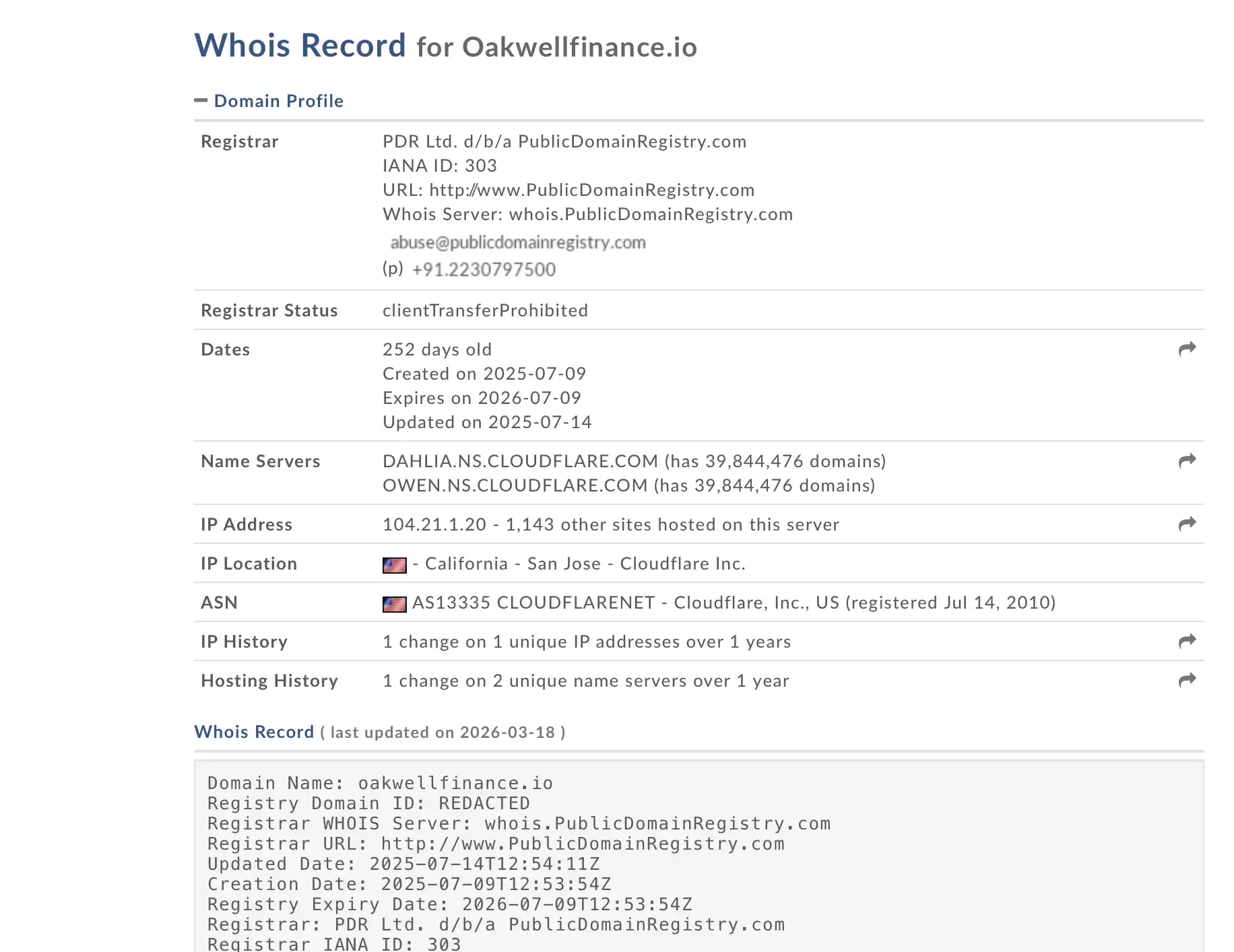Click inside the raw whois record text box
Image resolution: width=1234 pixels, height=952 pixels.
tap(698, 855)
